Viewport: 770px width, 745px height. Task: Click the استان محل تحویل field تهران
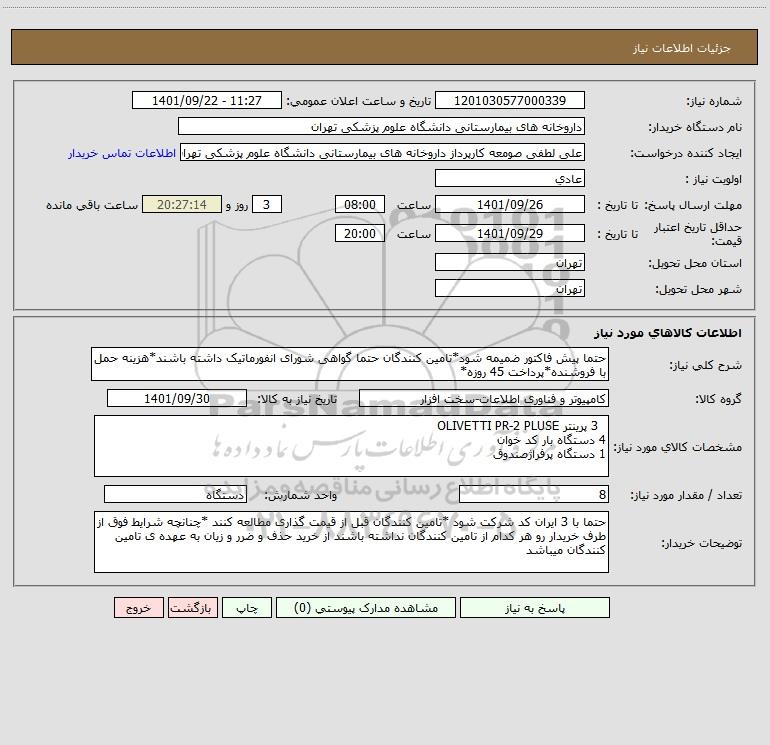point(510,263)
